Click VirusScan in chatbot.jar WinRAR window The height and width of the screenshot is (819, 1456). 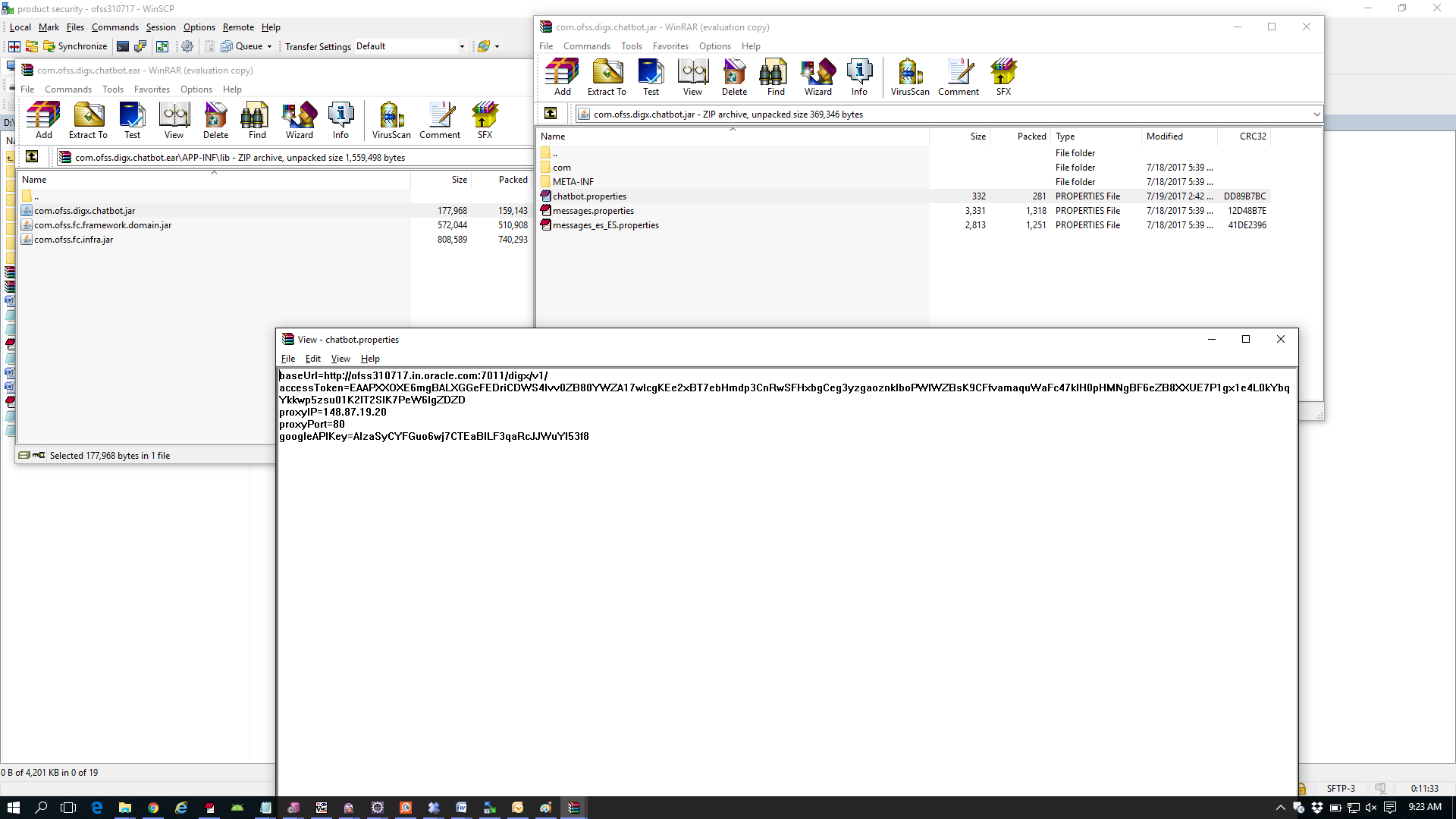(910, 77)
